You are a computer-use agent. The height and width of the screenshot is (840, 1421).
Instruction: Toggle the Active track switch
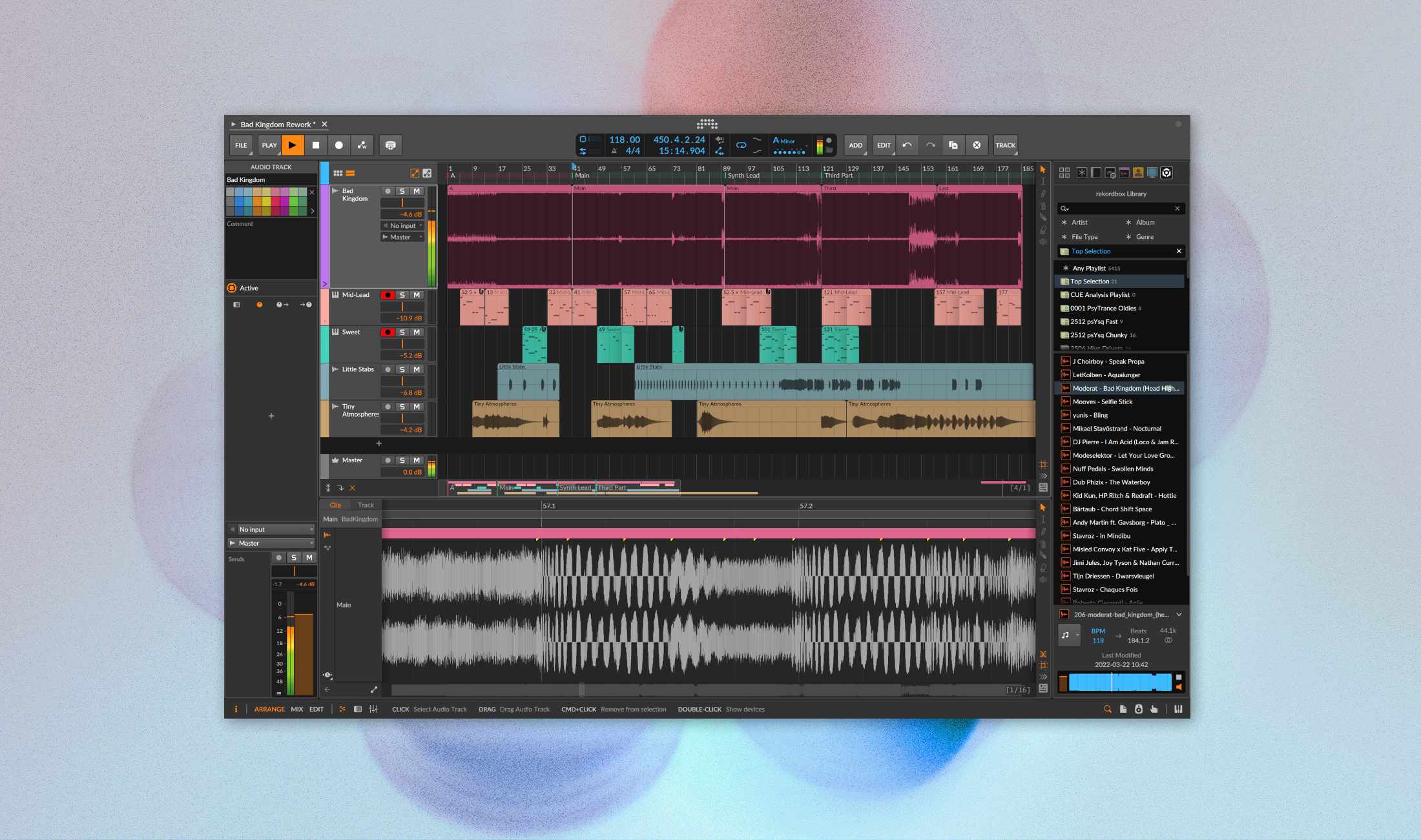pos(231,288)
